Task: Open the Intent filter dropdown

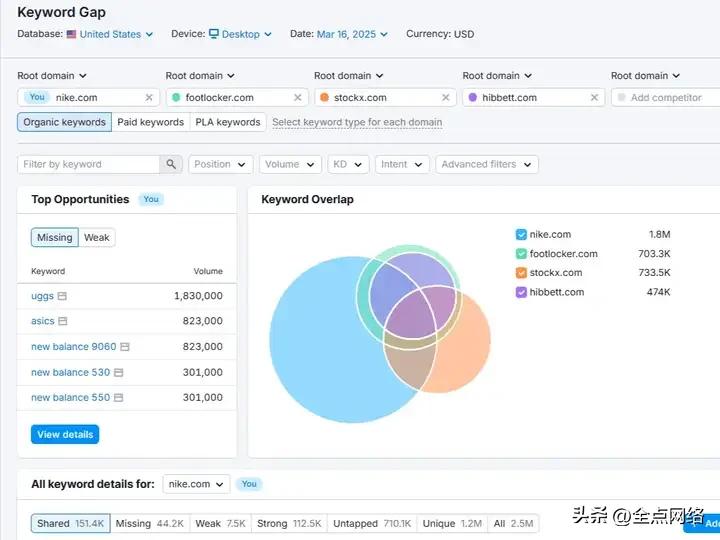Action: 402,164
